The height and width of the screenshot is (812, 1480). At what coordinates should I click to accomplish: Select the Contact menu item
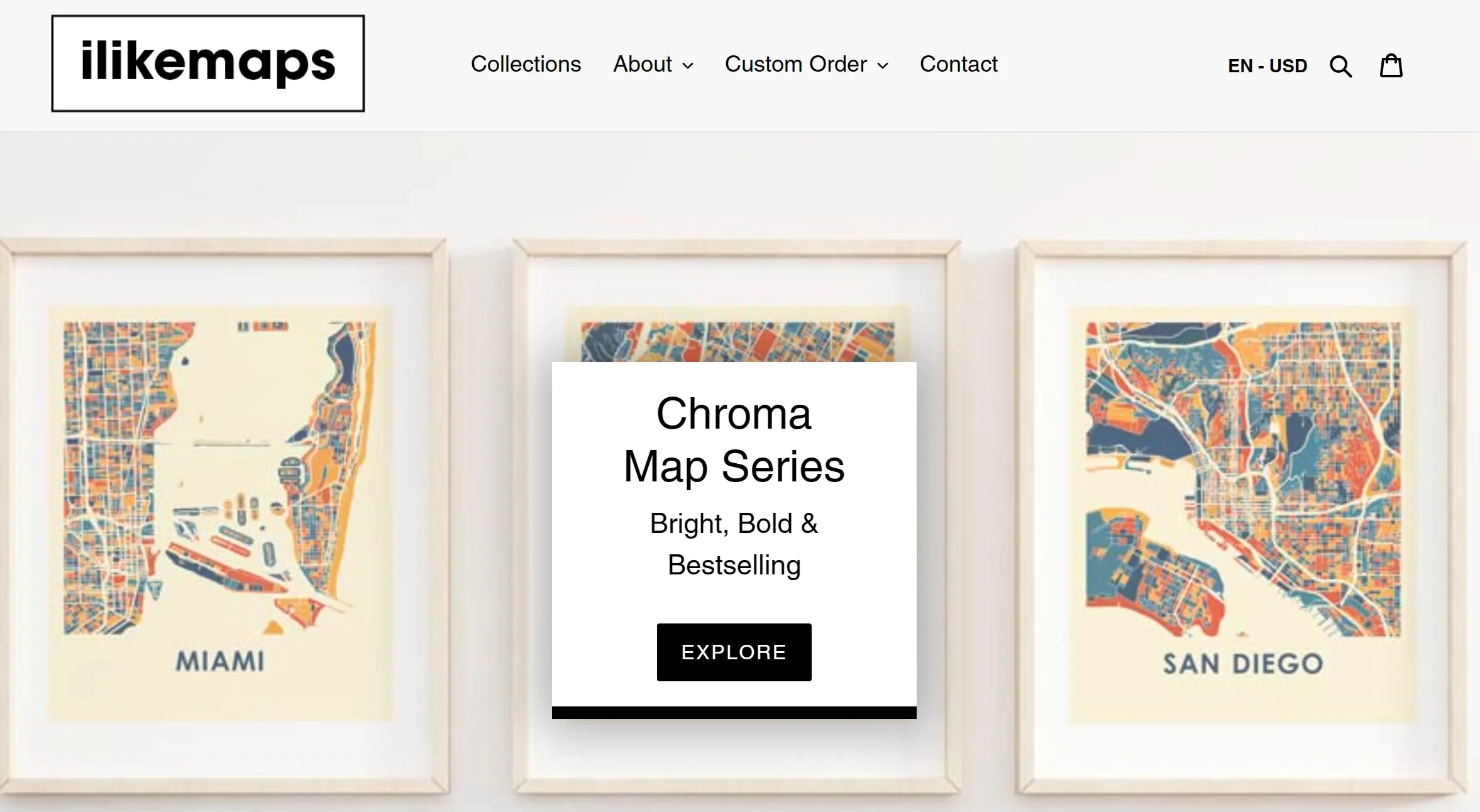958,63
